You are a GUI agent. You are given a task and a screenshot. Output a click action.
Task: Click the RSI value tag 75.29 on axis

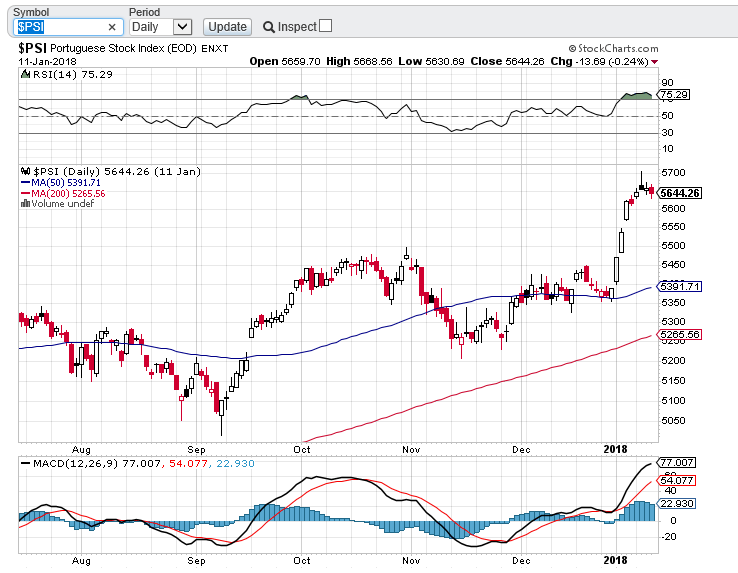tap(674, 95)
